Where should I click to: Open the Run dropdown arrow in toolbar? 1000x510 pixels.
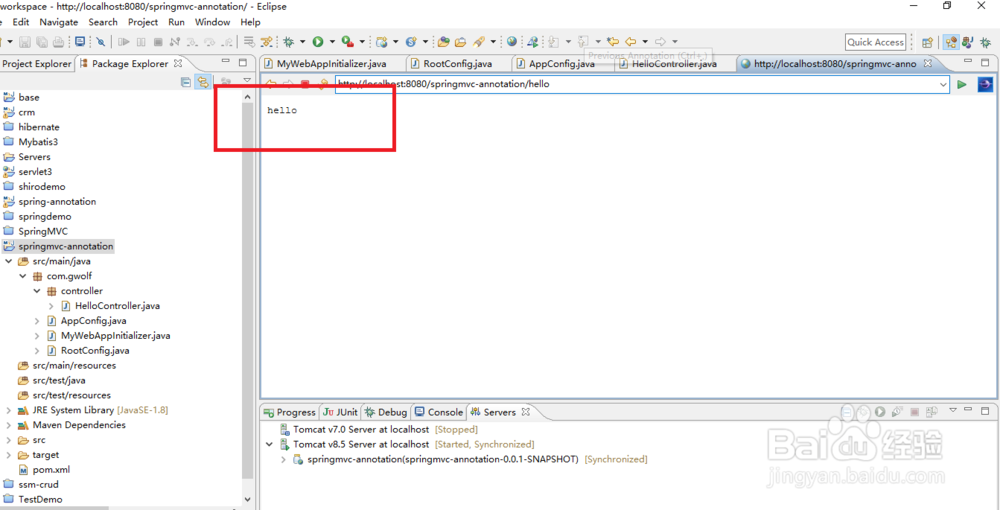332,42
